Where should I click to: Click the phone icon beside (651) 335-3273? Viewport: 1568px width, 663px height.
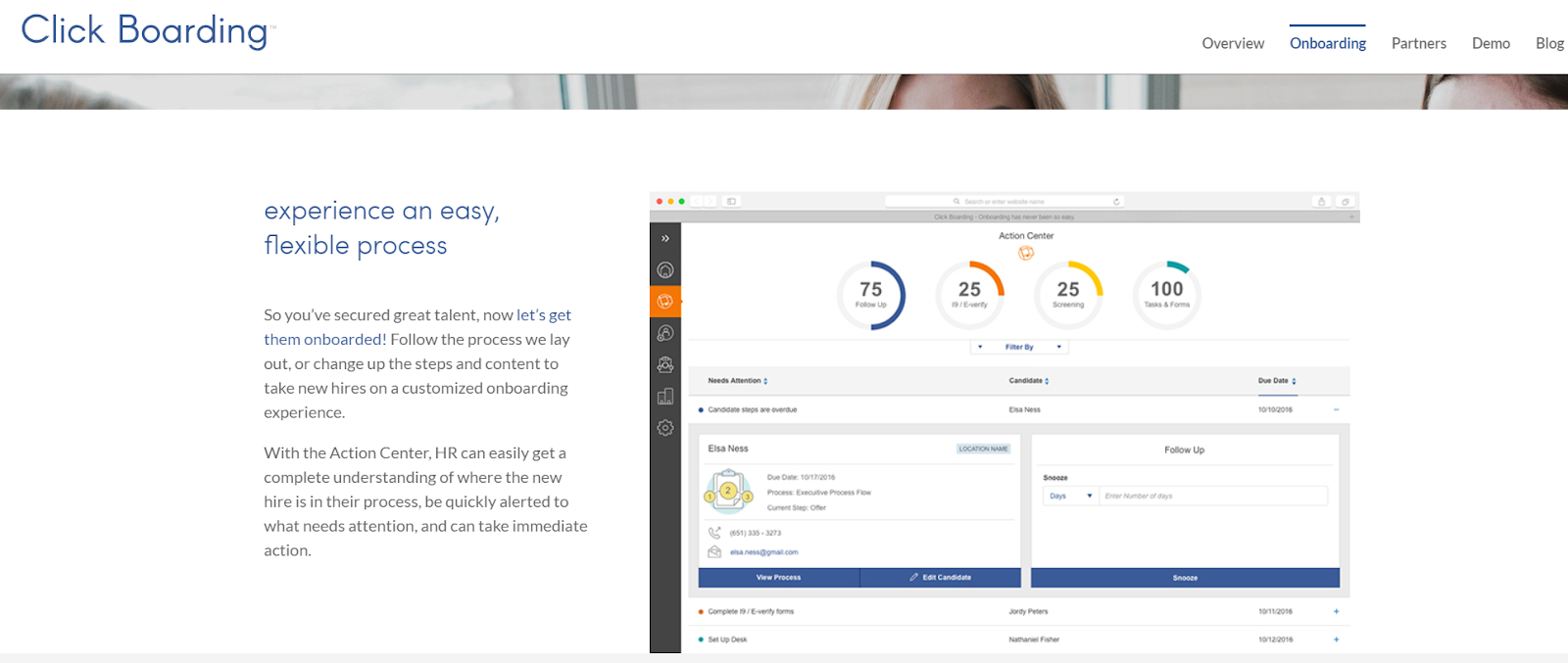pyautogui.click(x=714, y=533)
